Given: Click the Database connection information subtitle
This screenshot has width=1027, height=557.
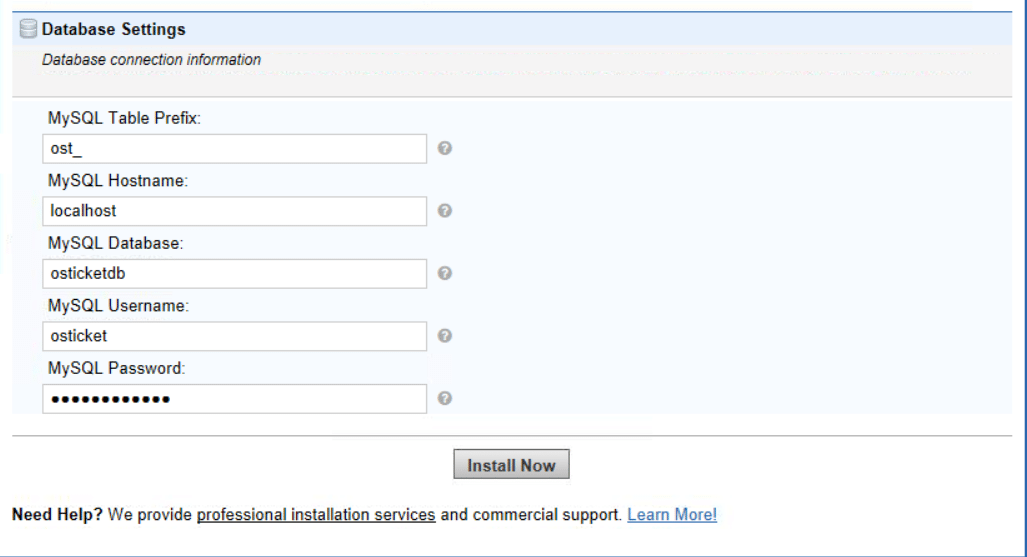Looking at the screenshot, I should (151, 60).
